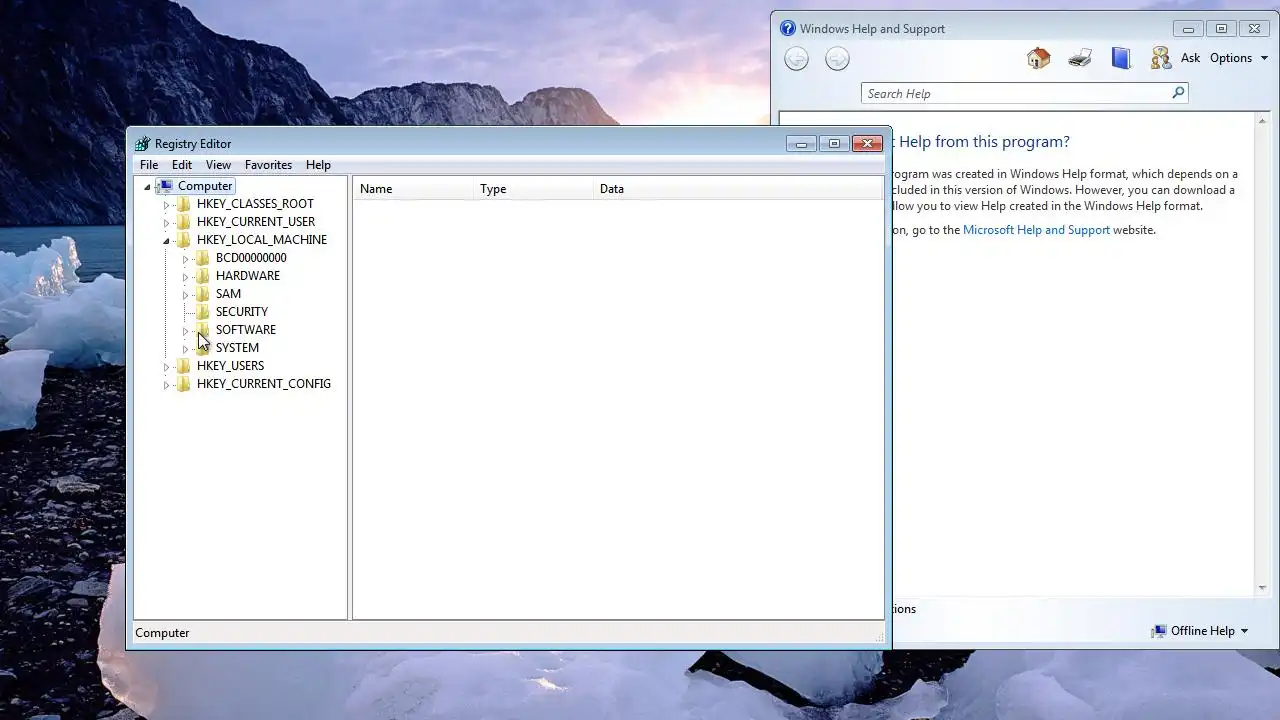Click the Print icon in Help and Support

[x=1080, y=58]
